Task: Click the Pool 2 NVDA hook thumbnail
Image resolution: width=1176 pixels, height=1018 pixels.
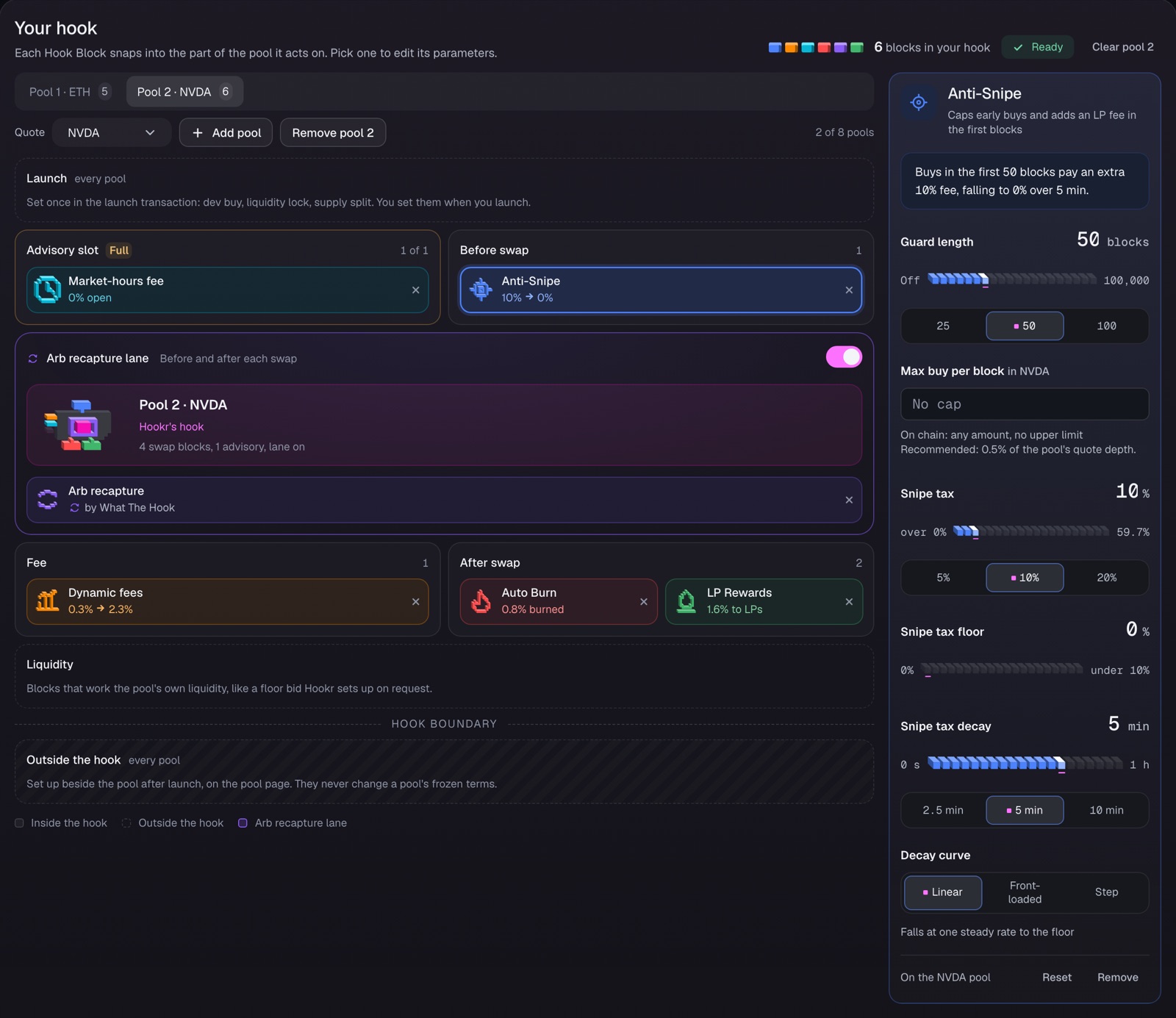Action: (78, 425)
